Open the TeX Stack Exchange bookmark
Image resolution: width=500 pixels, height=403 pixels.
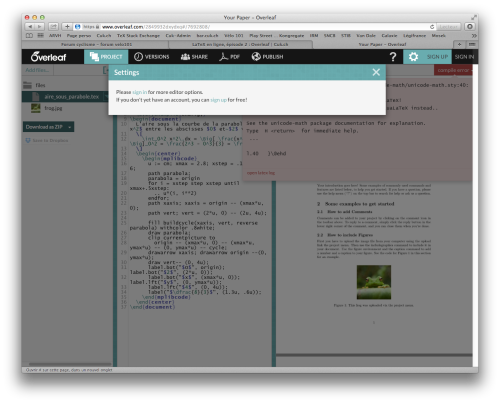138,36
